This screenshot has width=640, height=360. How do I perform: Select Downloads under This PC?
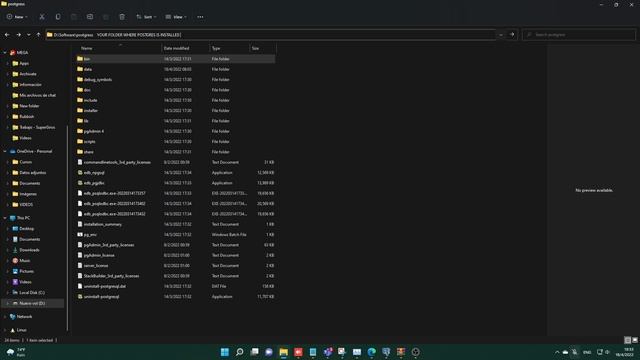tap(29, 250)
